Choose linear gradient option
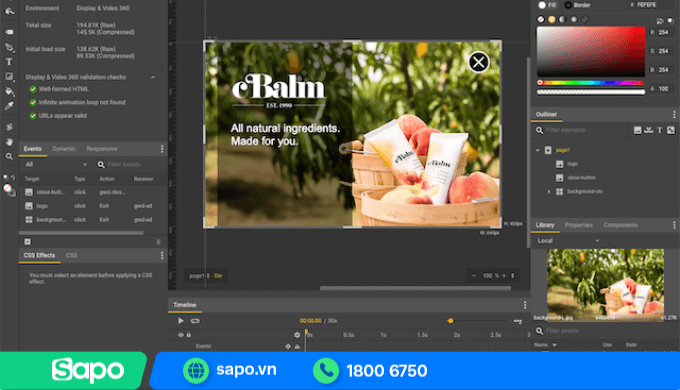Screen dimensions: 680x390 click(x=562, y=19)
